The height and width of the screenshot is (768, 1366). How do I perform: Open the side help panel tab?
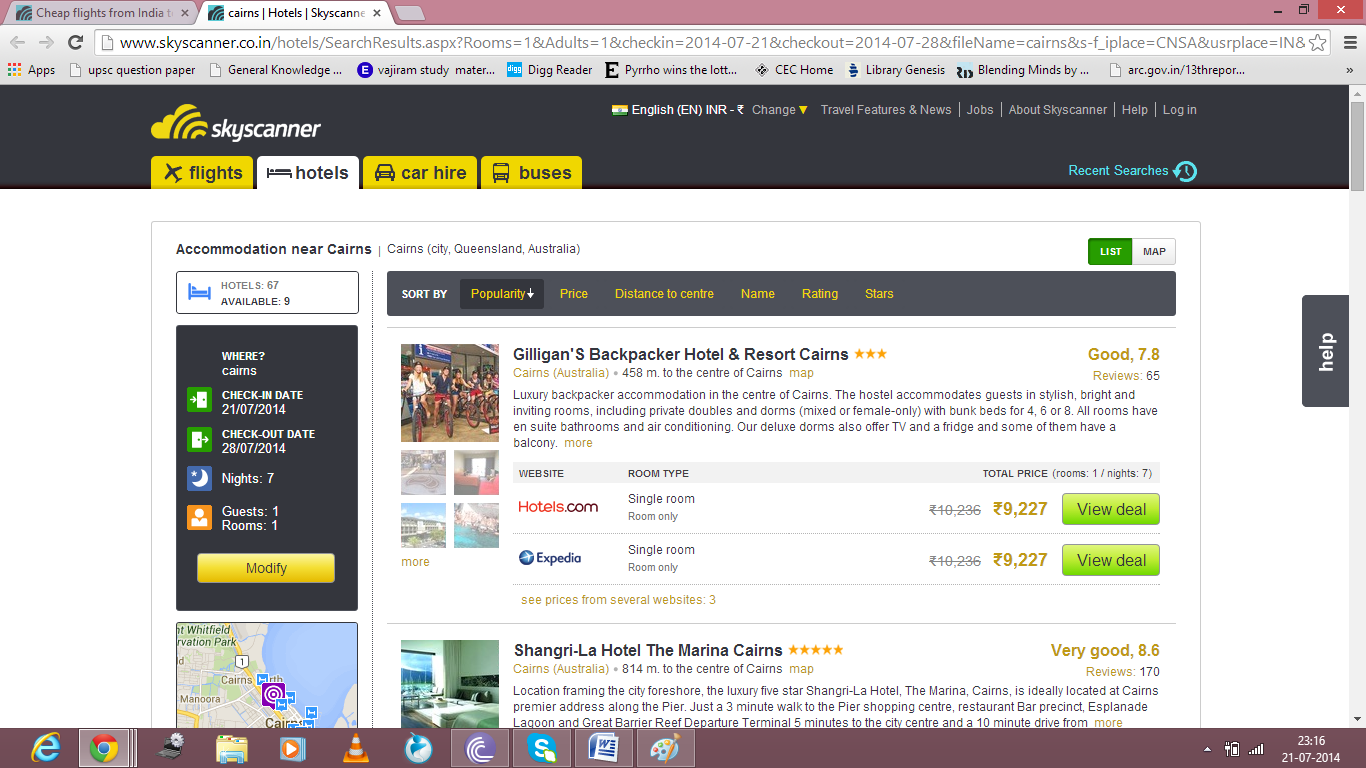(x=1326, y=351)
